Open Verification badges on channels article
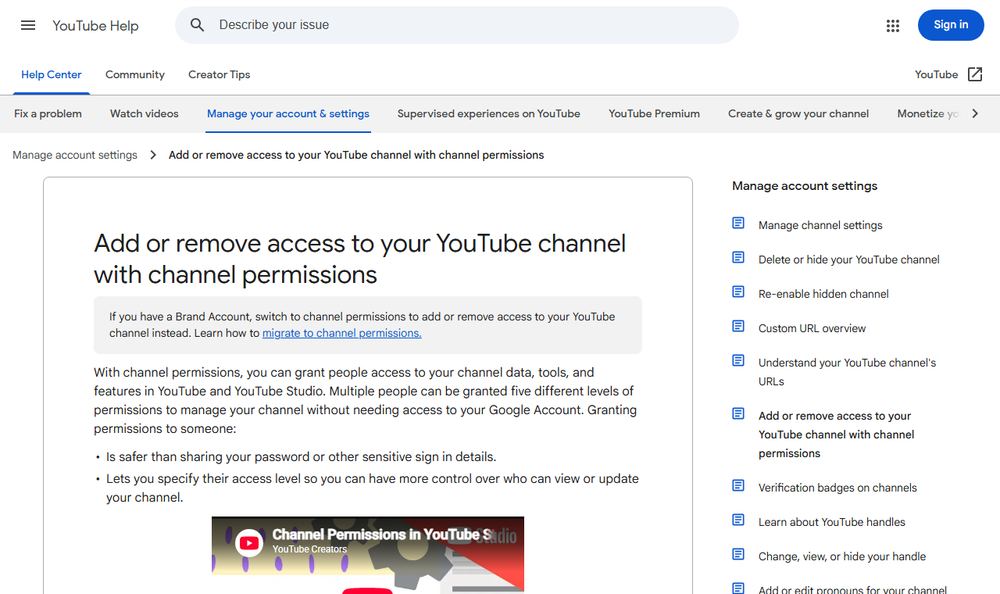Viewport: 1000px width, 594px height. (837, 488)
